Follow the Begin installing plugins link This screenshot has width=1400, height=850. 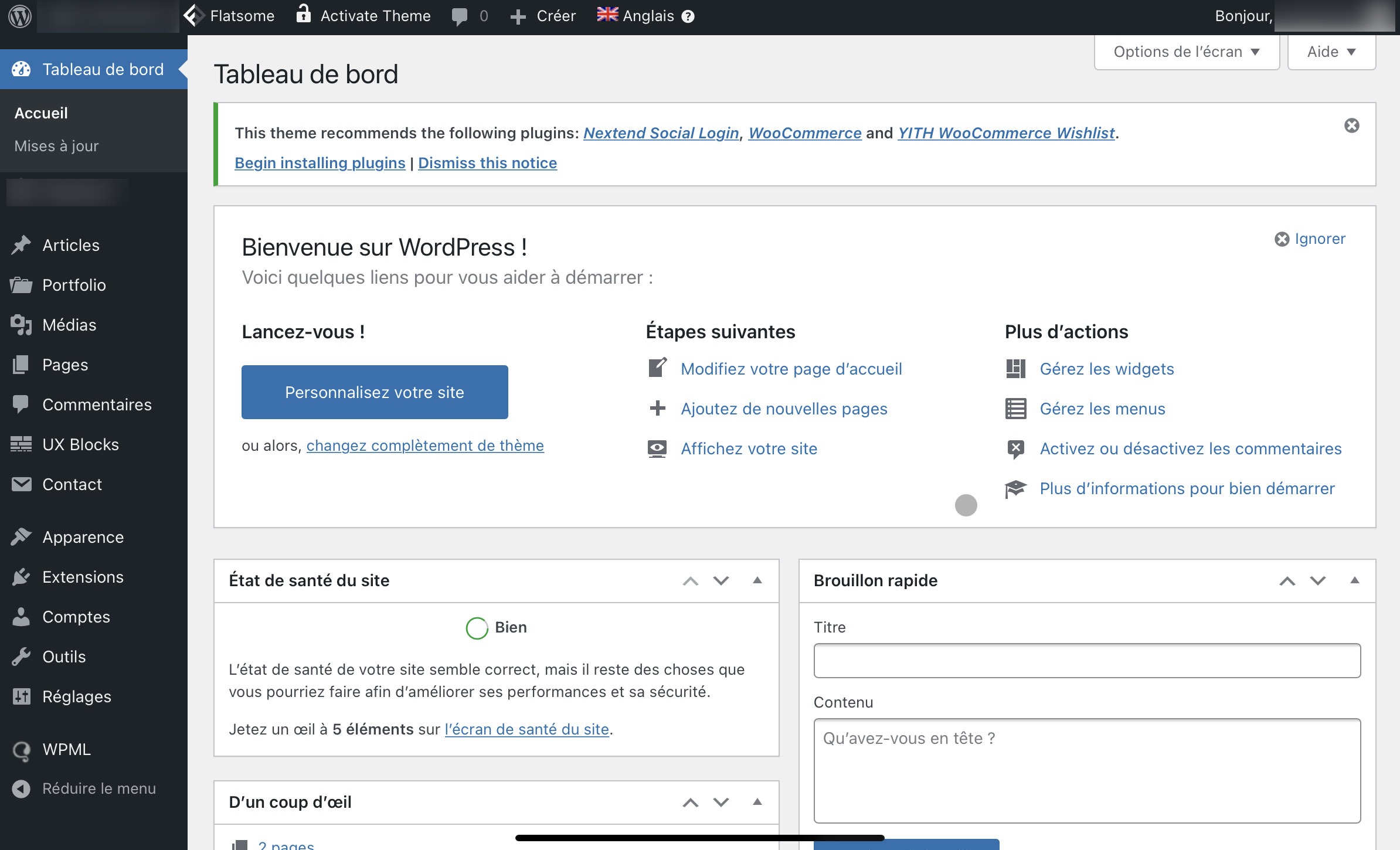tap(320, 163)
